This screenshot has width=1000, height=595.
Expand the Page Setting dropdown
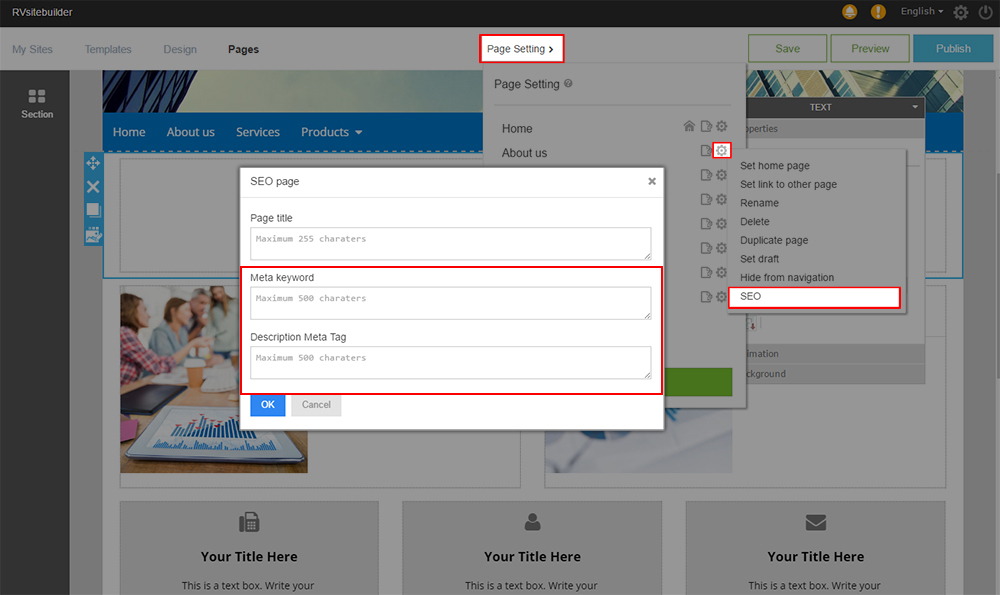click(520, 49)
